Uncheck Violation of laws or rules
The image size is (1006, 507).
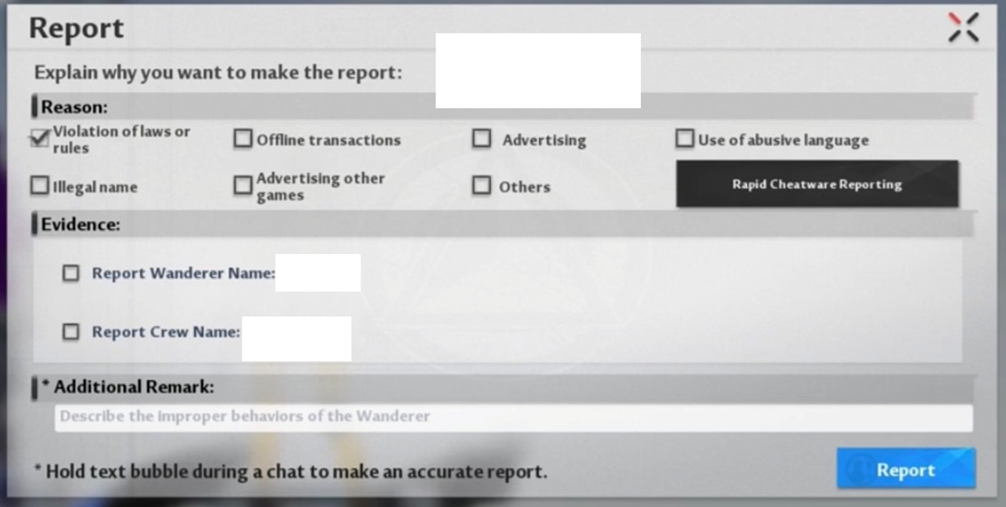click(x=40, y=139)
